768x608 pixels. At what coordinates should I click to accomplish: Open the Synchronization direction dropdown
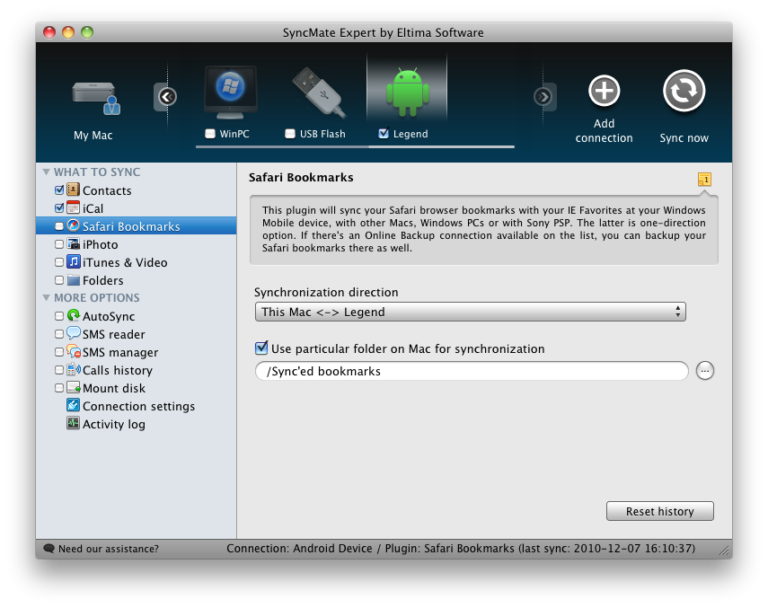point(470,312)
